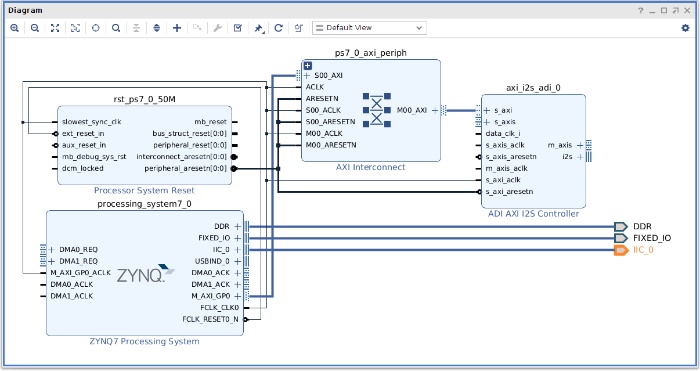Expand the s_axis interface on axi_i2s_adi_0

click(487, 122)
